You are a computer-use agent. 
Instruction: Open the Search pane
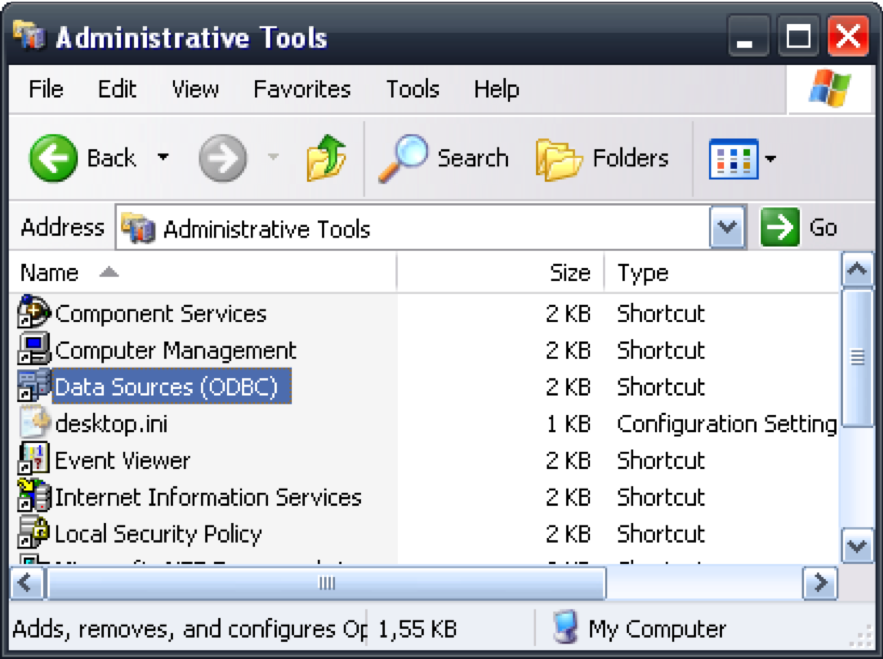click(443, 158)
